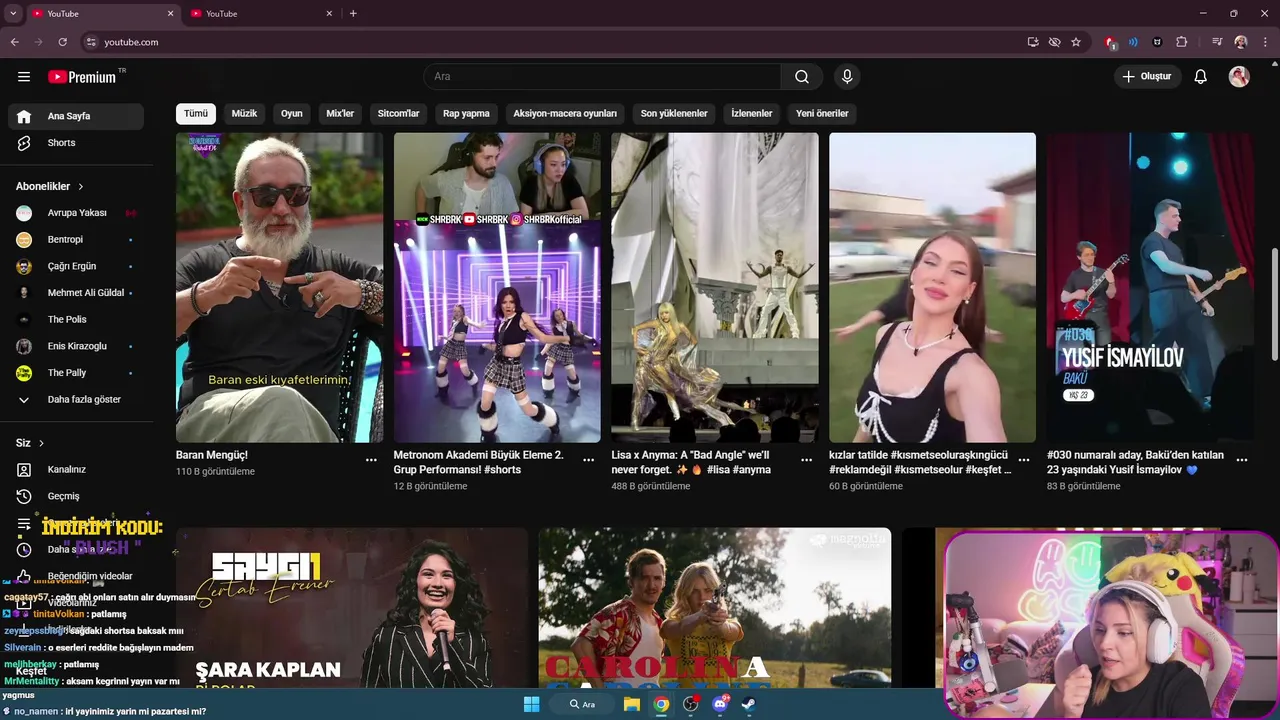Select the Aksiyon-macera oyunları chip
The height and width of the screenshot is (720, 1280).
click(565, 113)
